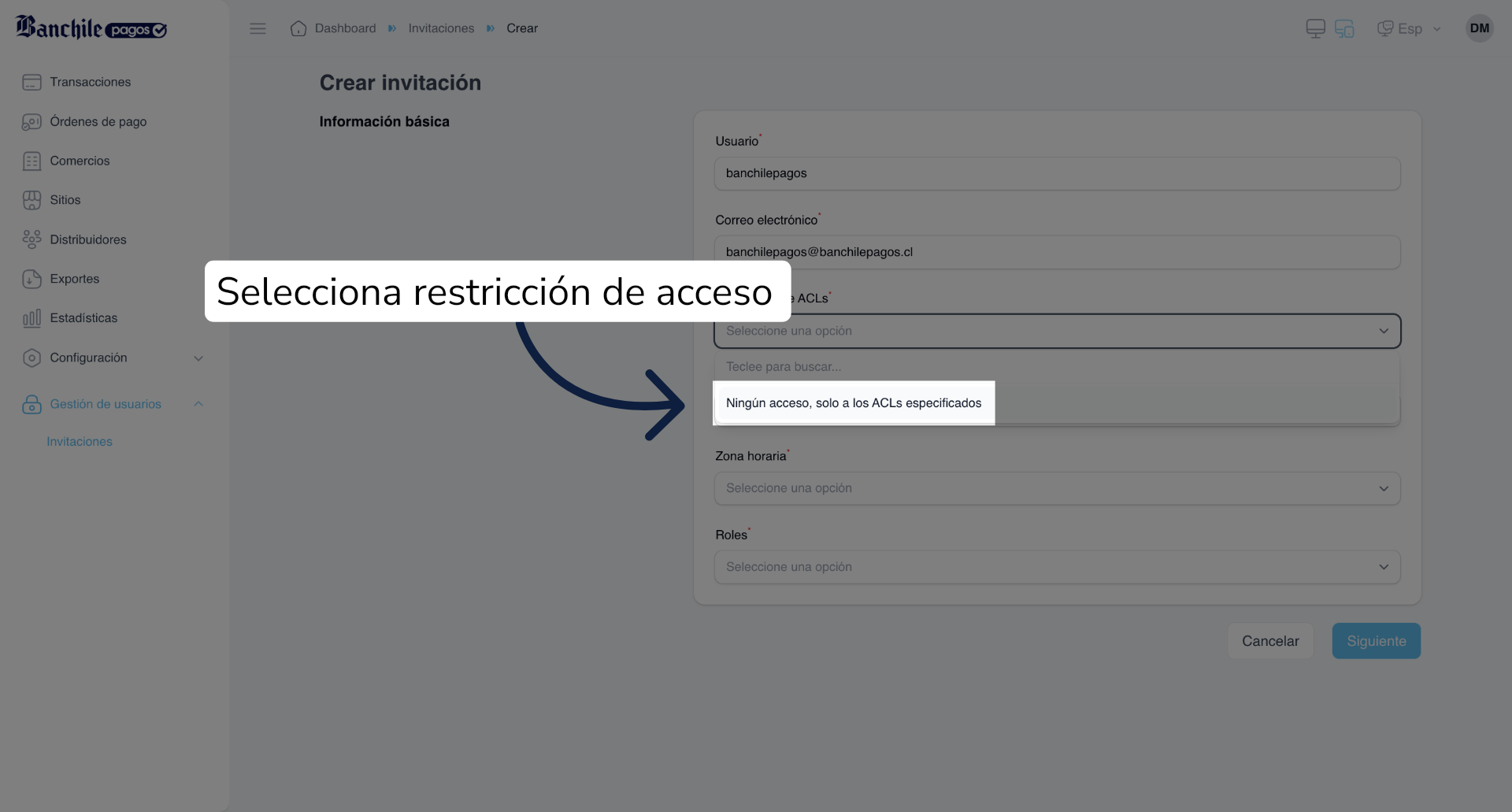Open Estadísticas menu item
Image resolution: width=1512 pixels, height=812 pixels.
83,318
